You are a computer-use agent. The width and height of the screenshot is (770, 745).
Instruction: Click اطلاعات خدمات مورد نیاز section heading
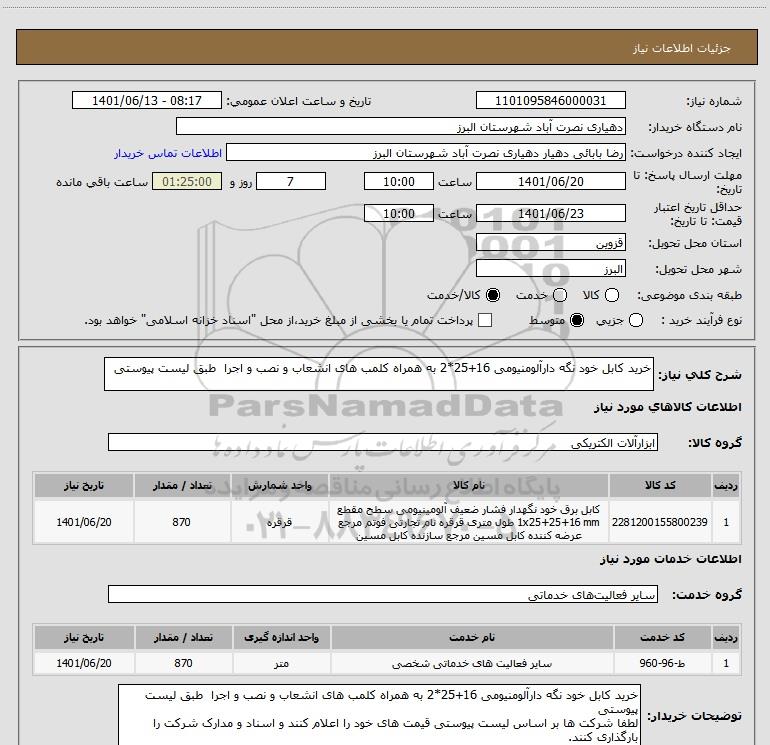tap(670, 559)
